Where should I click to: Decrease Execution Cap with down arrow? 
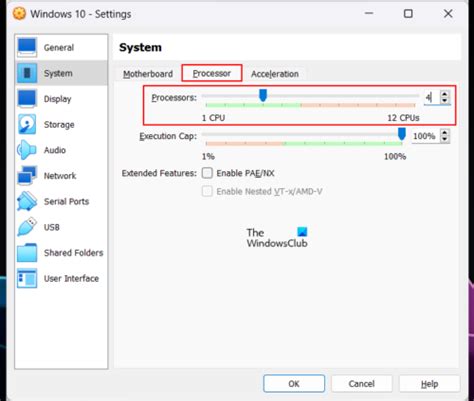coord(445,139)
